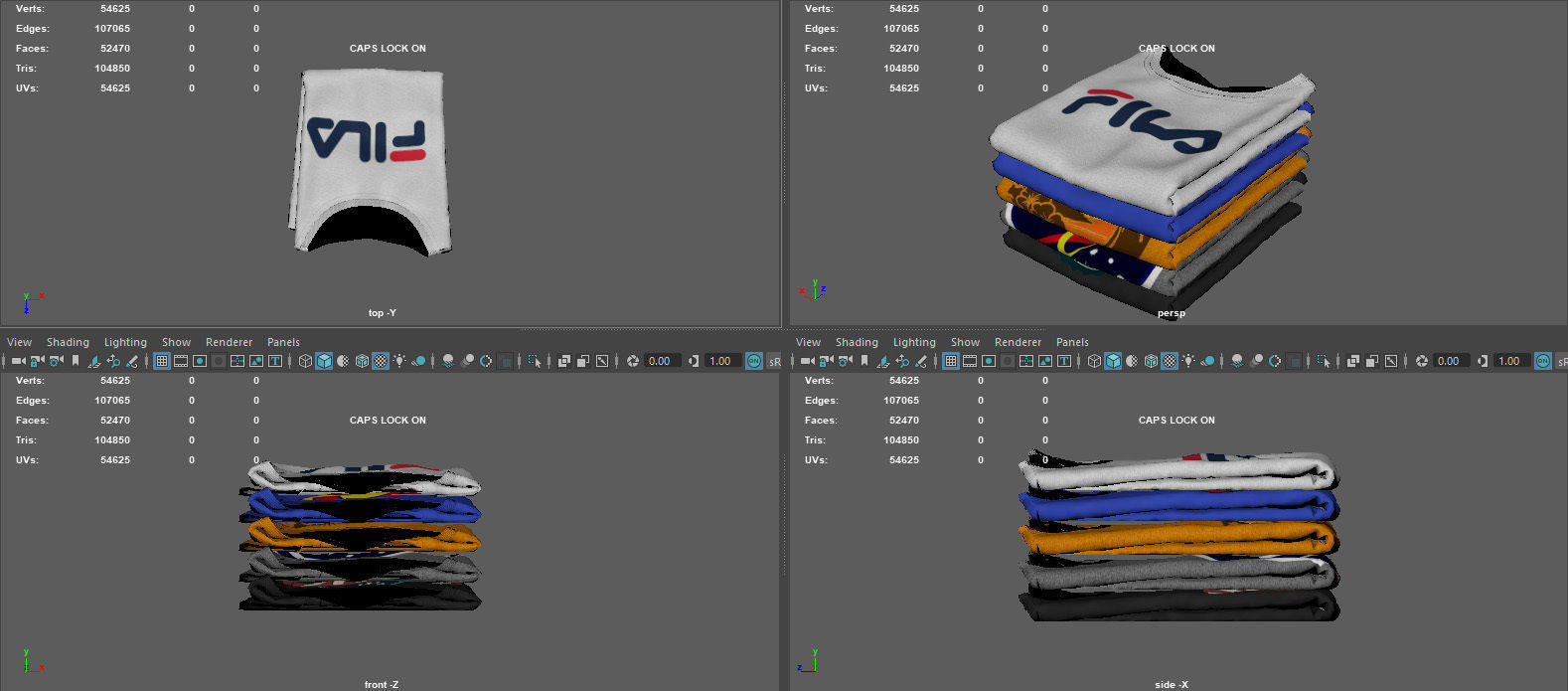The width and height of the screenshot is (1568, 691).
Task: Toggle Safe Title in front panel toolbar
Action: pos(274,361)
